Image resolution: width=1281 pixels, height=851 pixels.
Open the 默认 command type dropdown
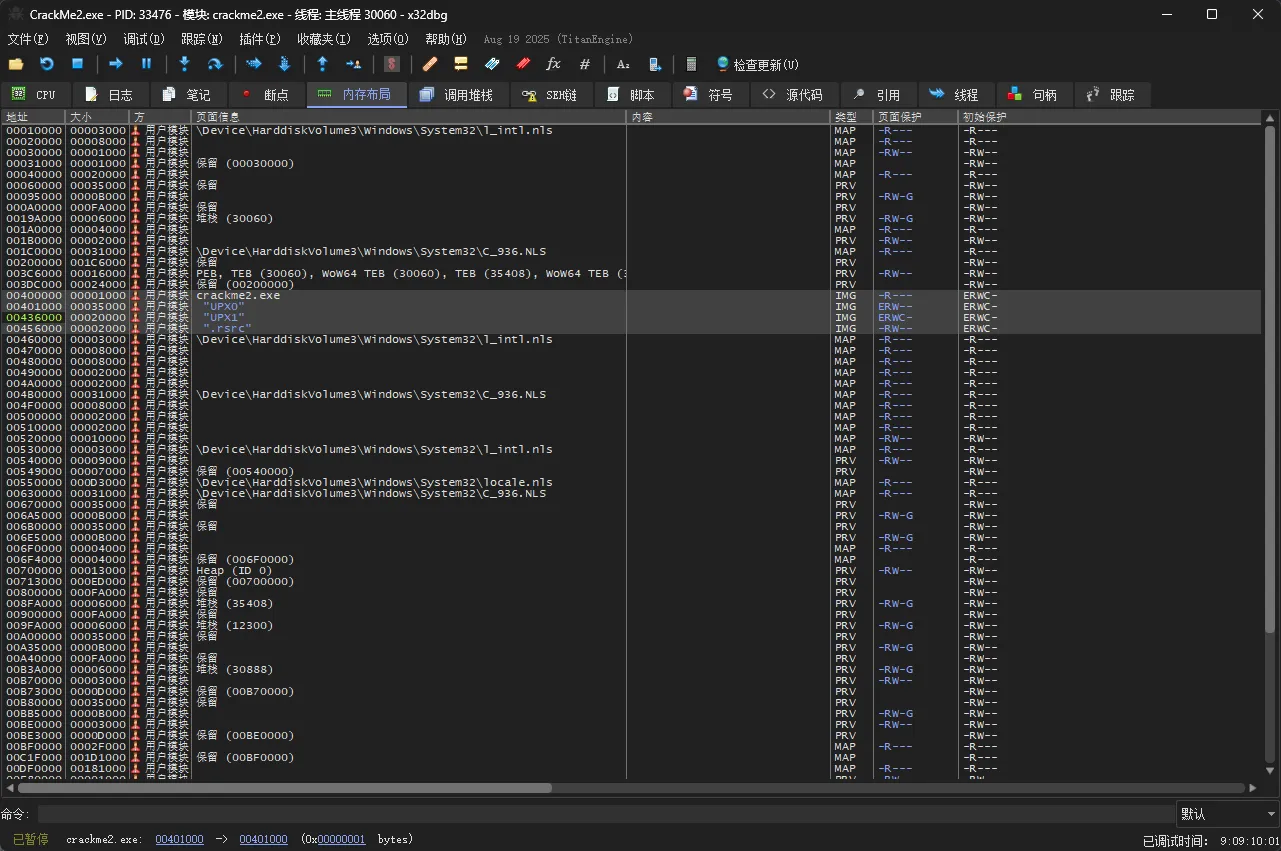(x=1228, y=814)
